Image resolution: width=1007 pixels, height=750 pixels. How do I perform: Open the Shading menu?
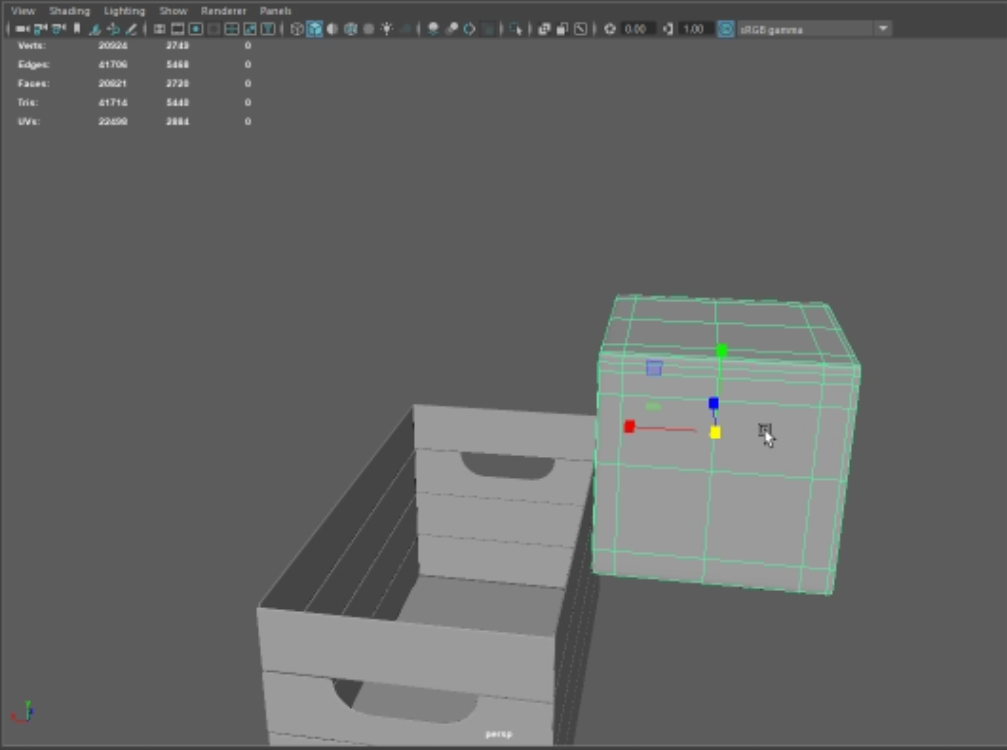[69, 11]
